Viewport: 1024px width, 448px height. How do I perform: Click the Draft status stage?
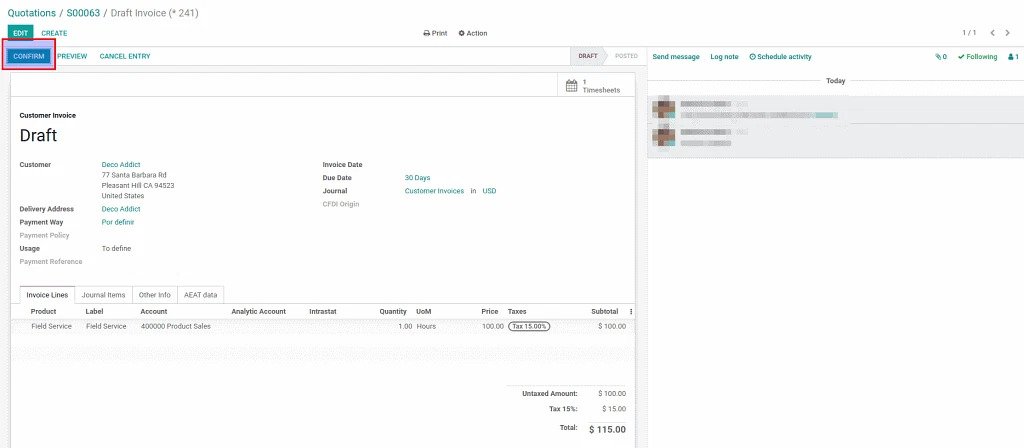pos(588,56)
